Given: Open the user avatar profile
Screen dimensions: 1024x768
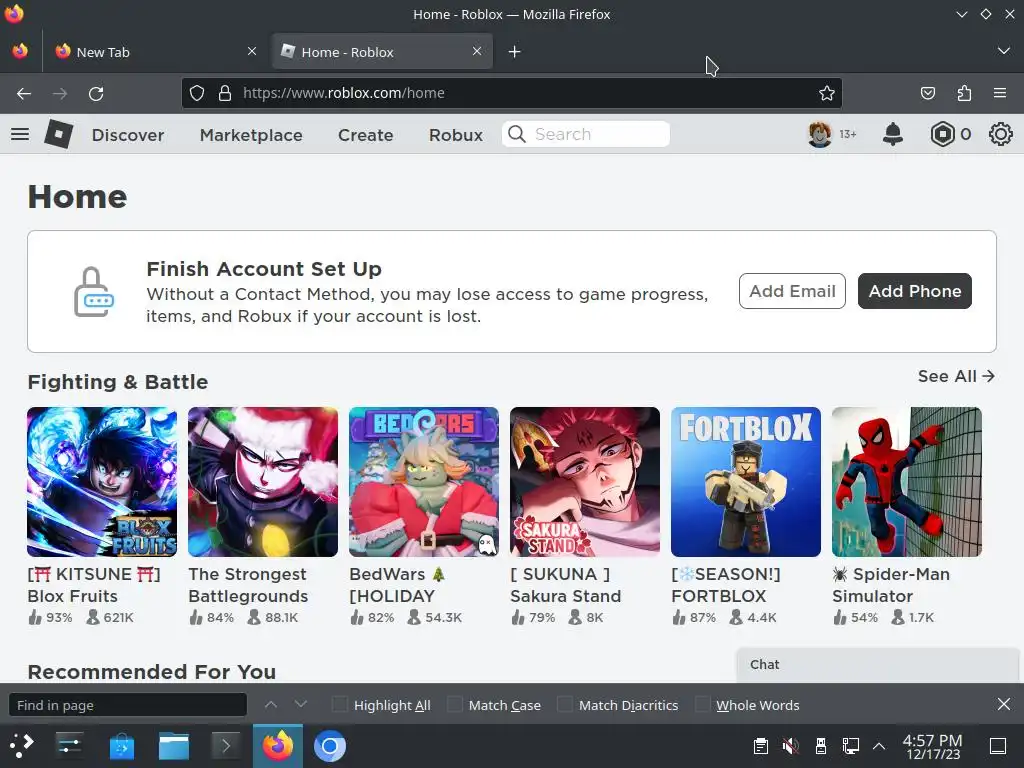Looking at the screenshot, I should pos(820,135).
